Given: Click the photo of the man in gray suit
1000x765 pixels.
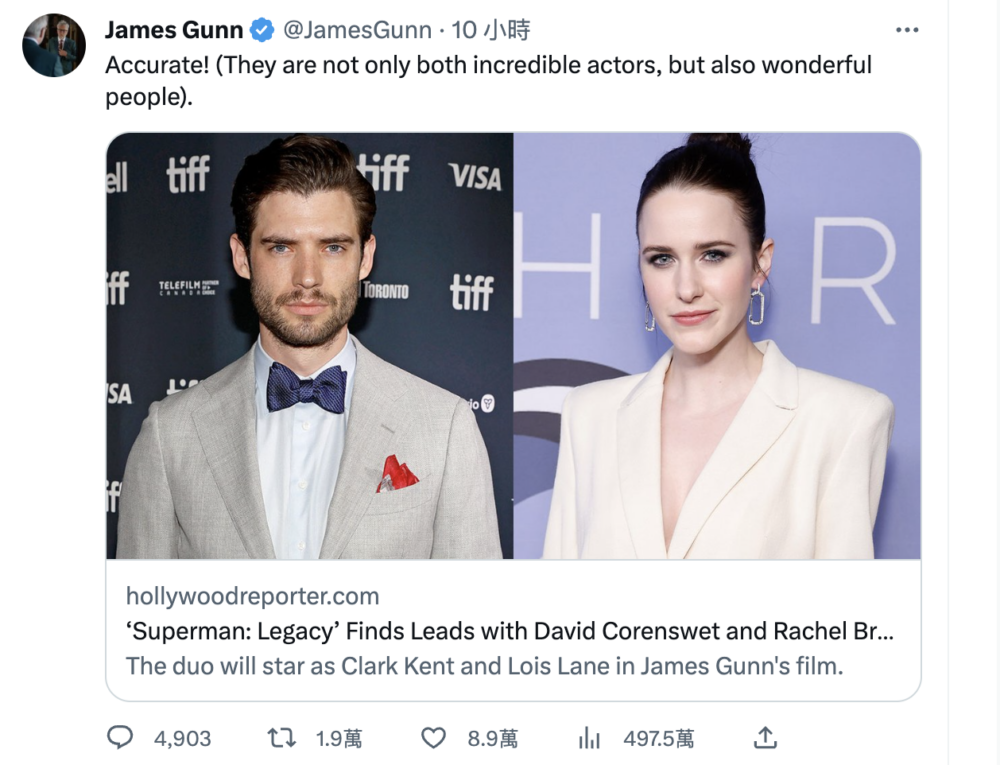Looking at the screenshot, I should coord(310,346).
